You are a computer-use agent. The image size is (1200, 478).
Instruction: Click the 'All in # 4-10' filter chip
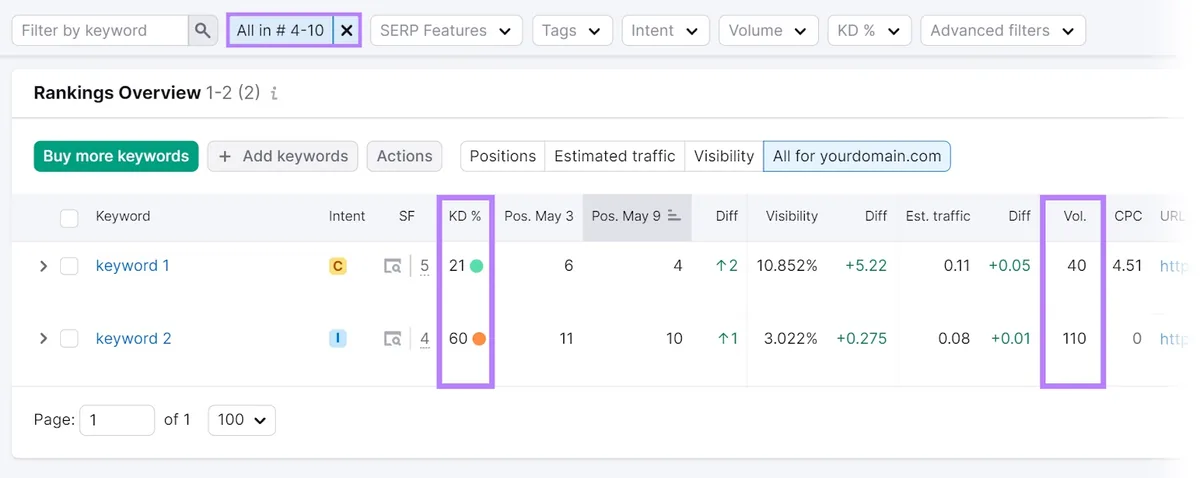coord(281,31)
